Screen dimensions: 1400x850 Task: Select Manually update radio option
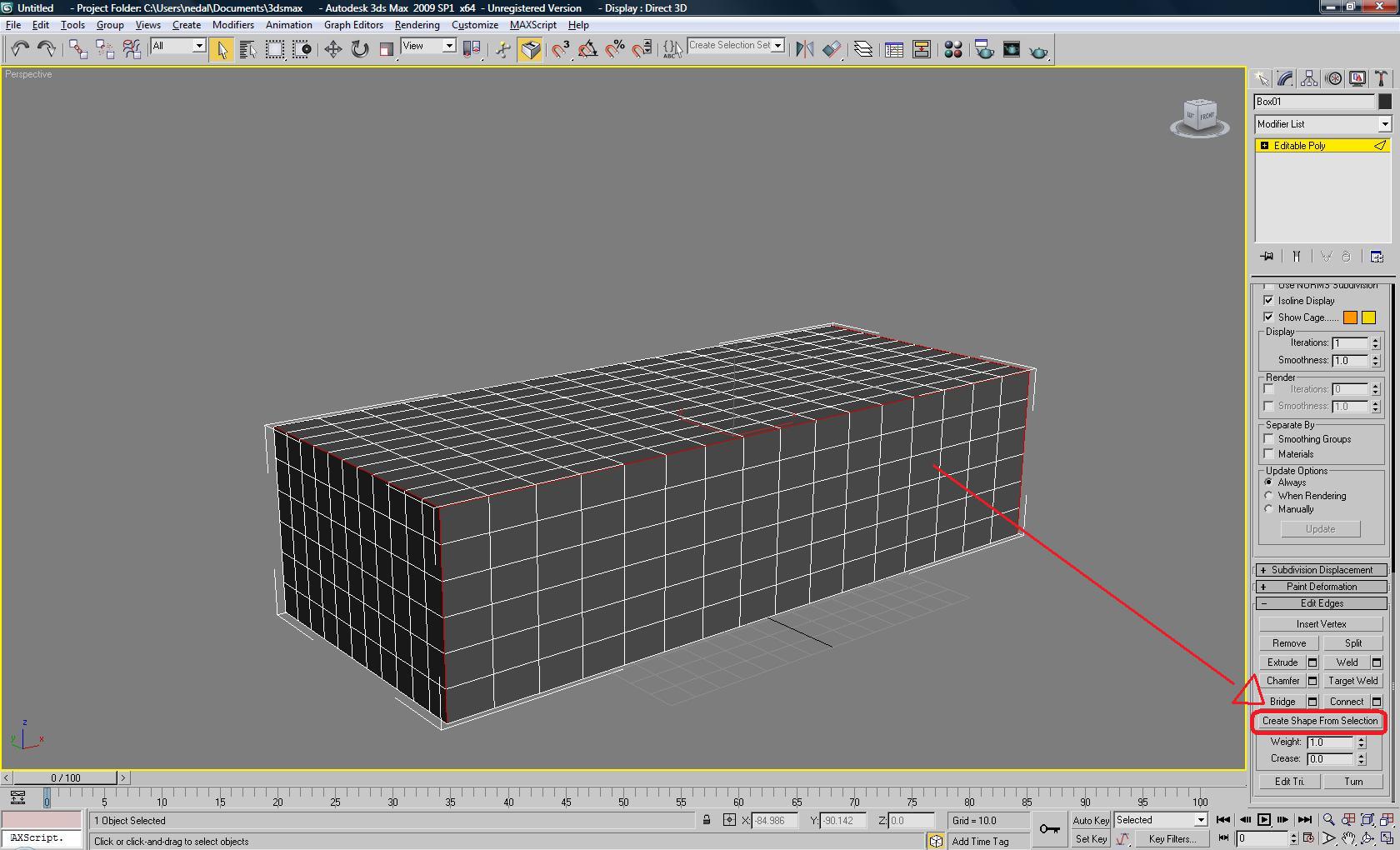point(1268,509)
